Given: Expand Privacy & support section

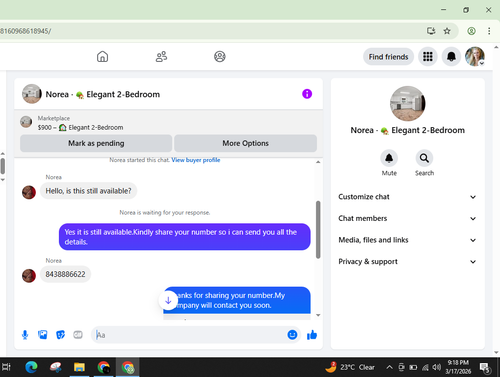Looking at the screenshot, I should (407, 262).
